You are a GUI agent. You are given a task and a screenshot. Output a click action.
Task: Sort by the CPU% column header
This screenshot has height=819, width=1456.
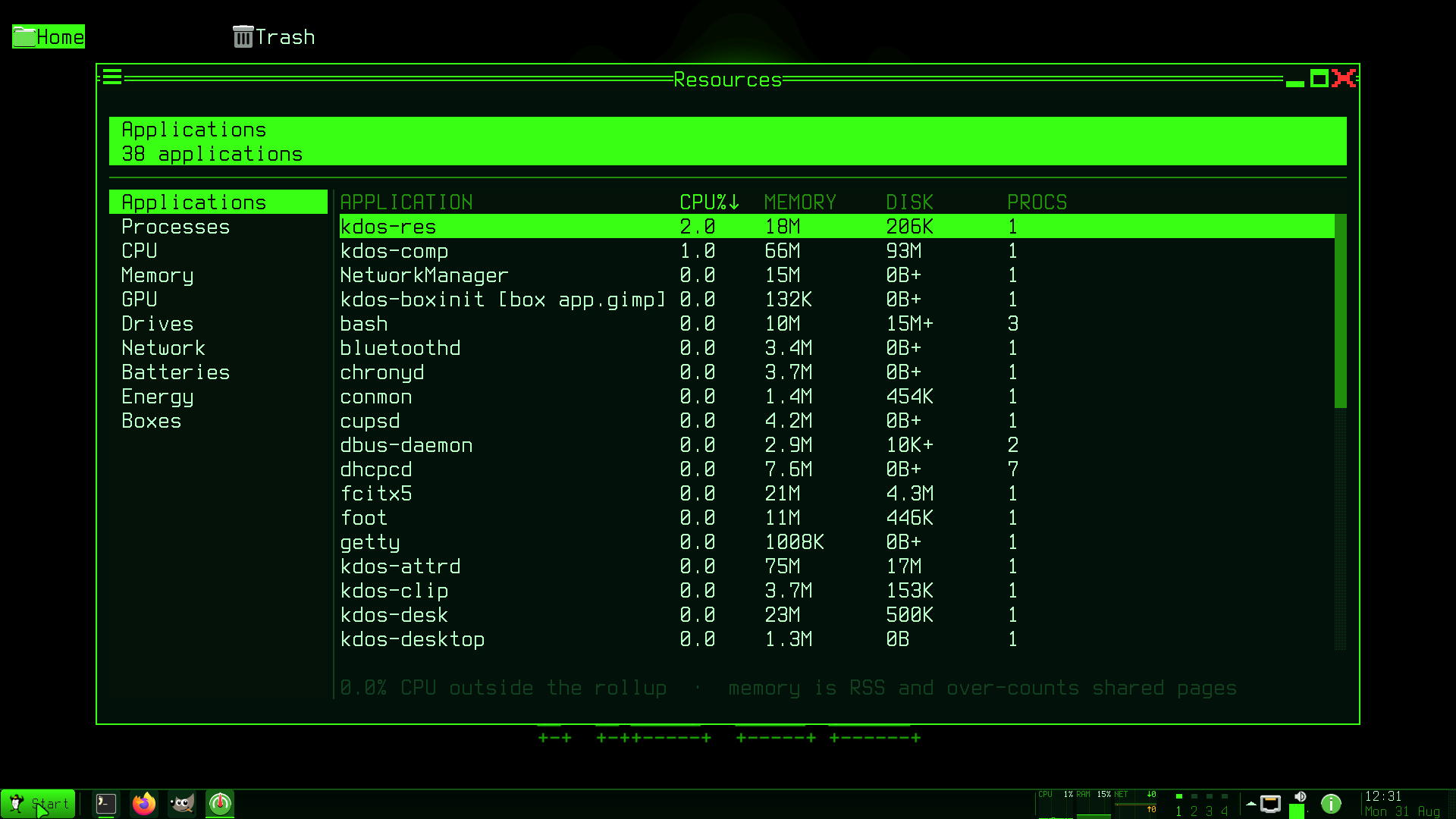coord(710,202)
